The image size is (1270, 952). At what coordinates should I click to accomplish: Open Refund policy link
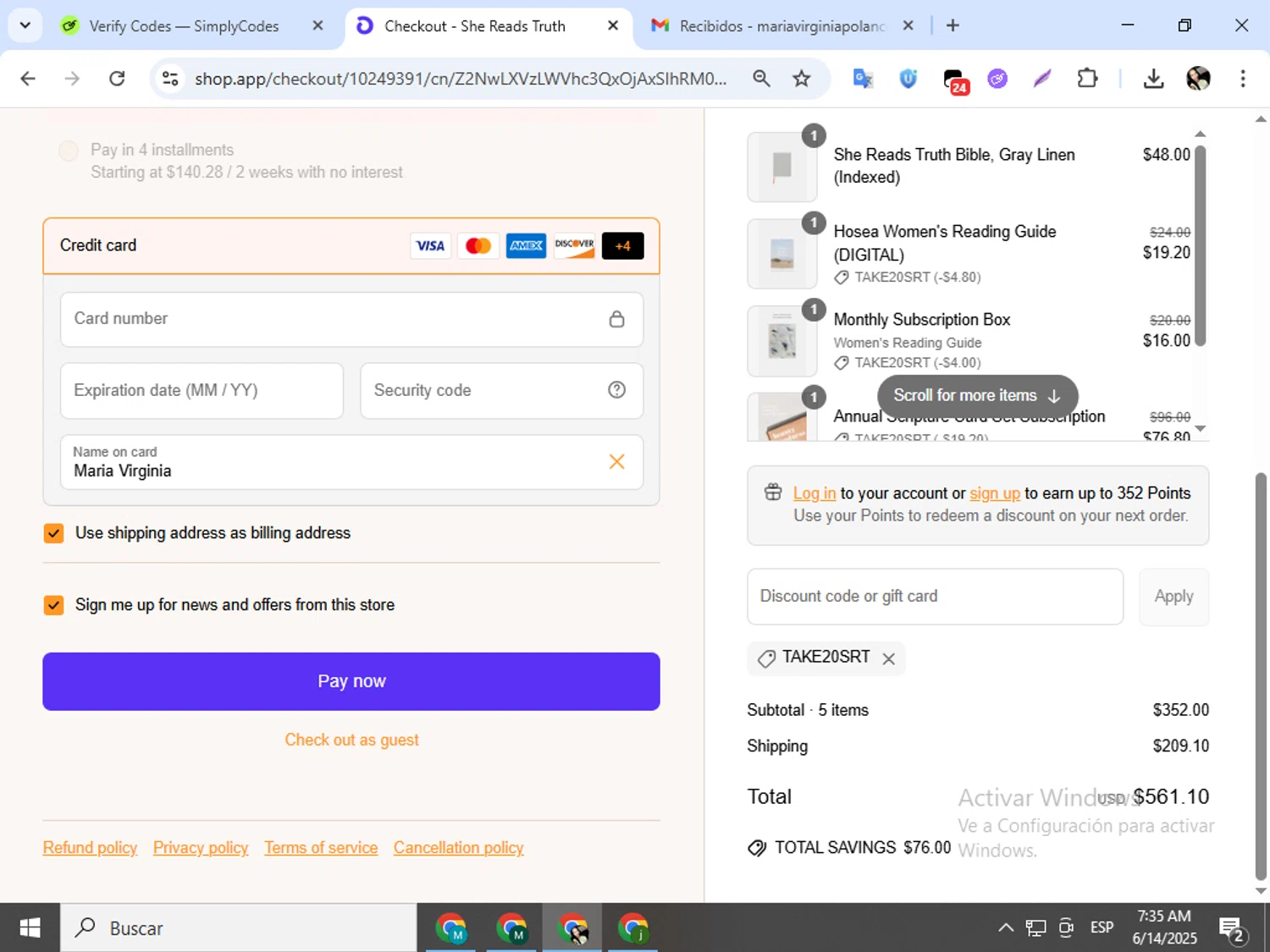90,848
